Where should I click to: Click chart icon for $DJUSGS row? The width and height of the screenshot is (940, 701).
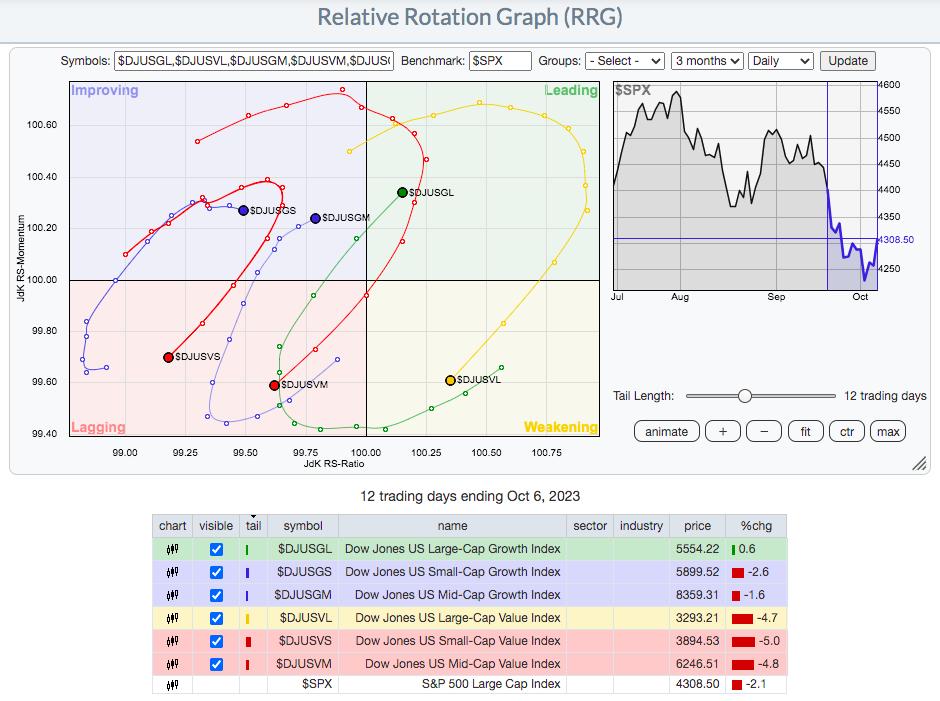tap(173, 572)
